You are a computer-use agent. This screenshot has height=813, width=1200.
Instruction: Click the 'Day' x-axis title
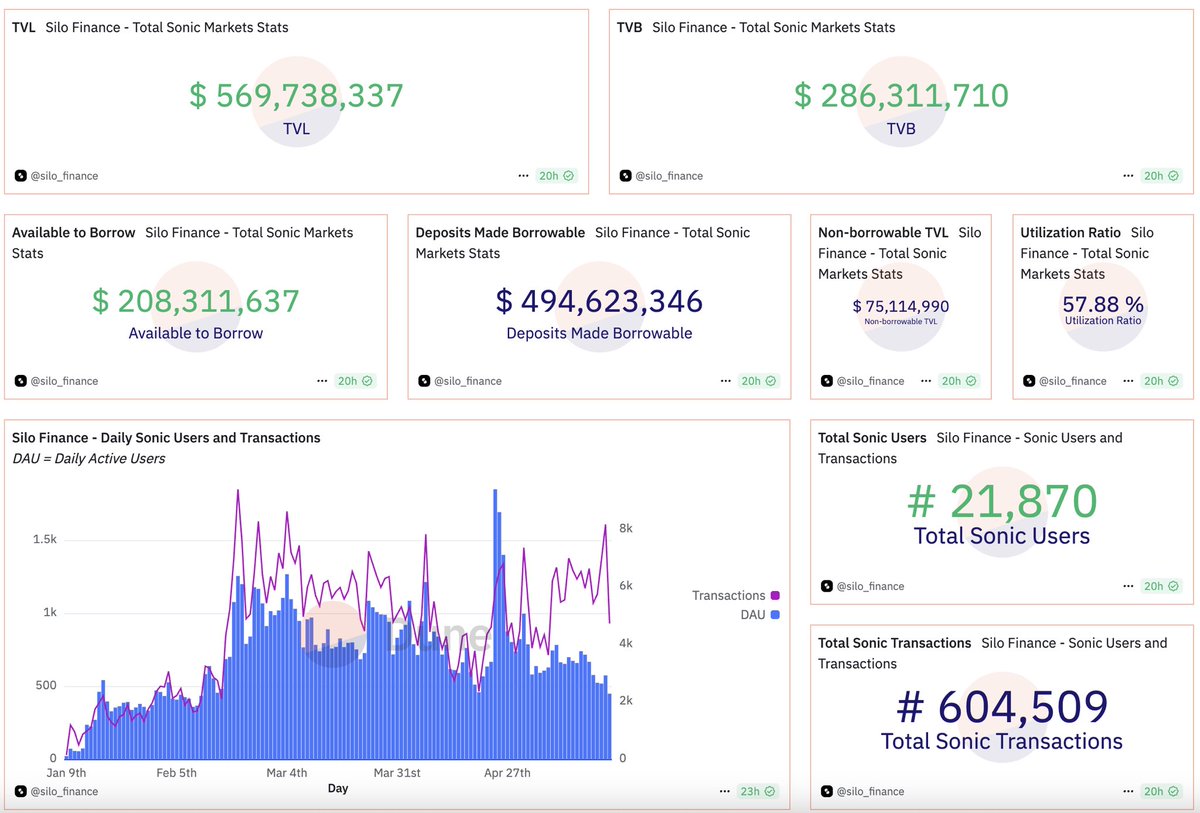(x=338, y=788)
